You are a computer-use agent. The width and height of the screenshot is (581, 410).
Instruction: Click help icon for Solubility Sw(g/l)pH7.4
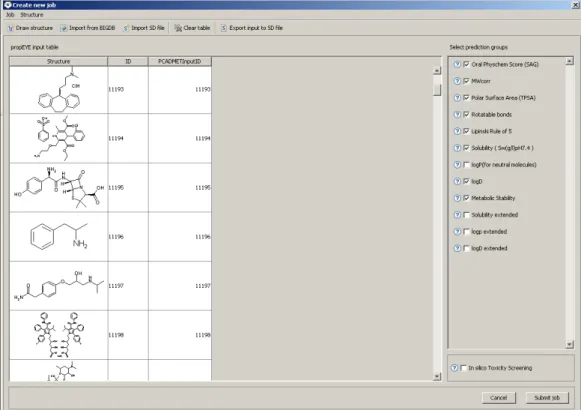pyautogui.click(x=457, y=148)
